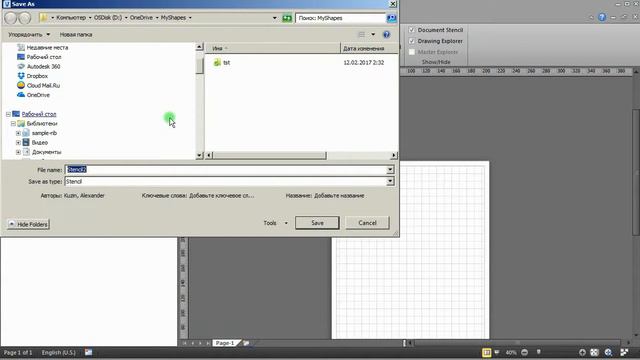The width and height of the screenshot is (640, 360).
Task: Click the Авторы value Kuzin, Alexander
Action: click(84, 196)
